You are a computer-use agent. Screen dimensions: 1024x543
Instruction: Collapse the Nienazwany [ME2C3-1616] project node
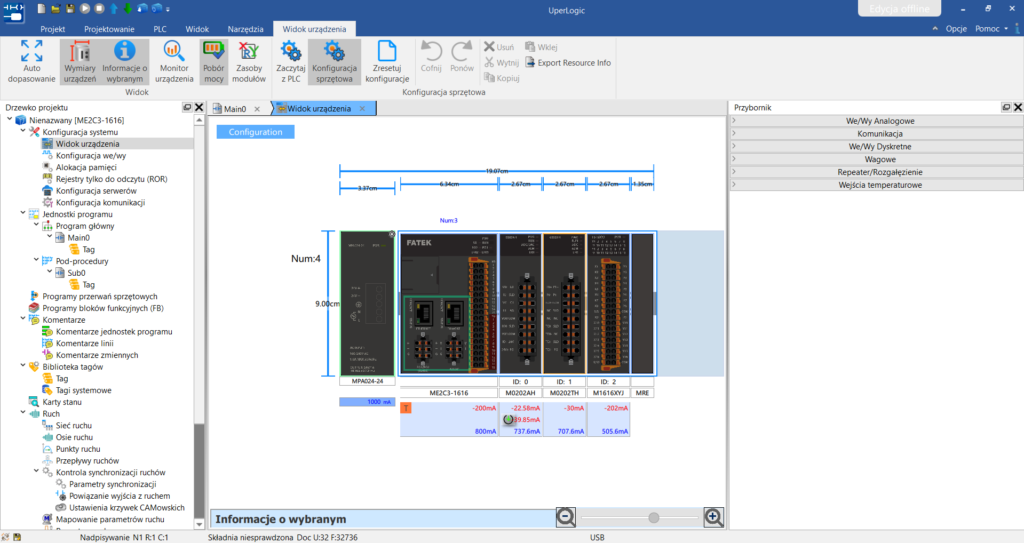click(9, 120)
